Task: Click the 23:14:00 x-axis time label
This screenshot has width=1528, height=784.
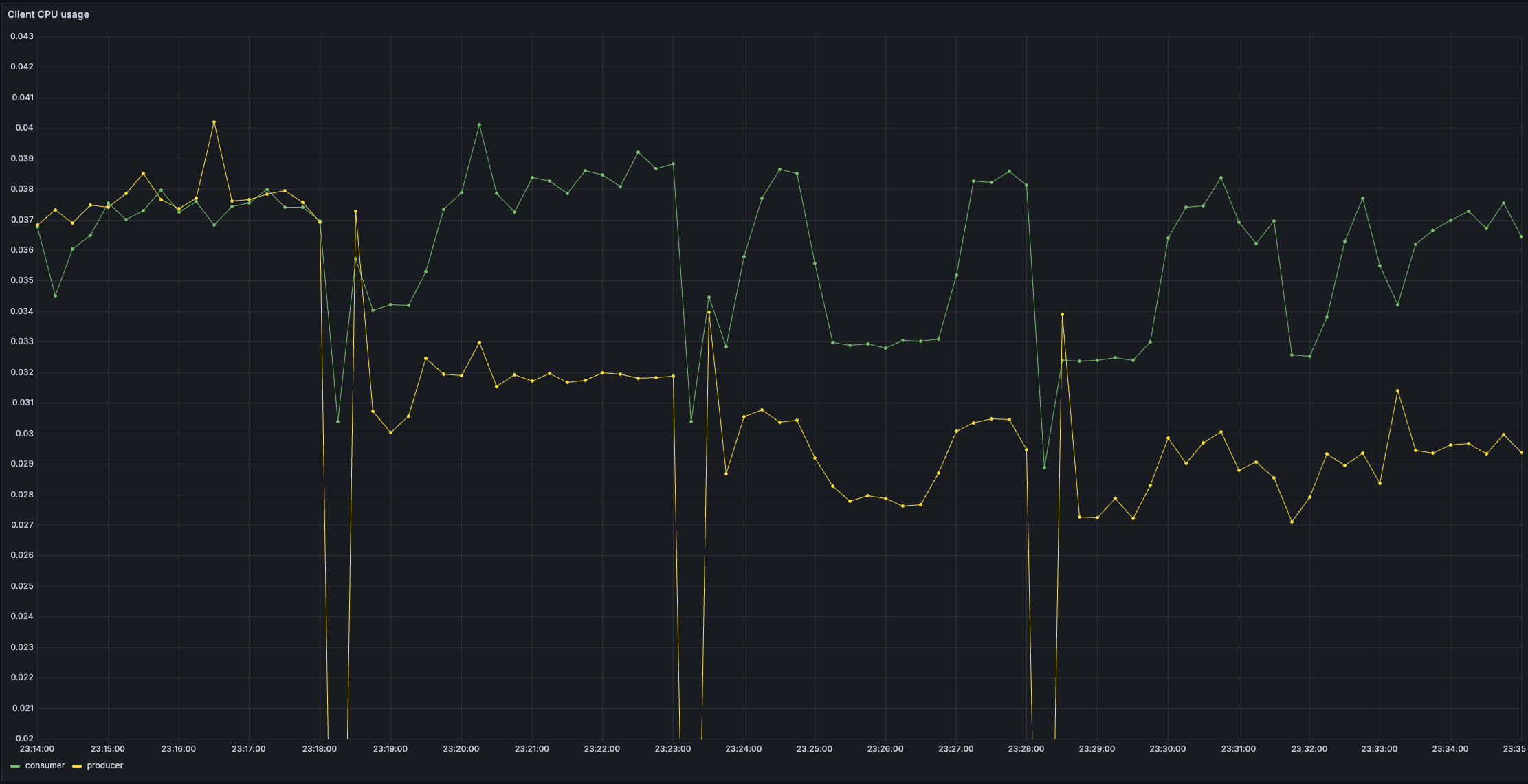Action: pos(37,749)
